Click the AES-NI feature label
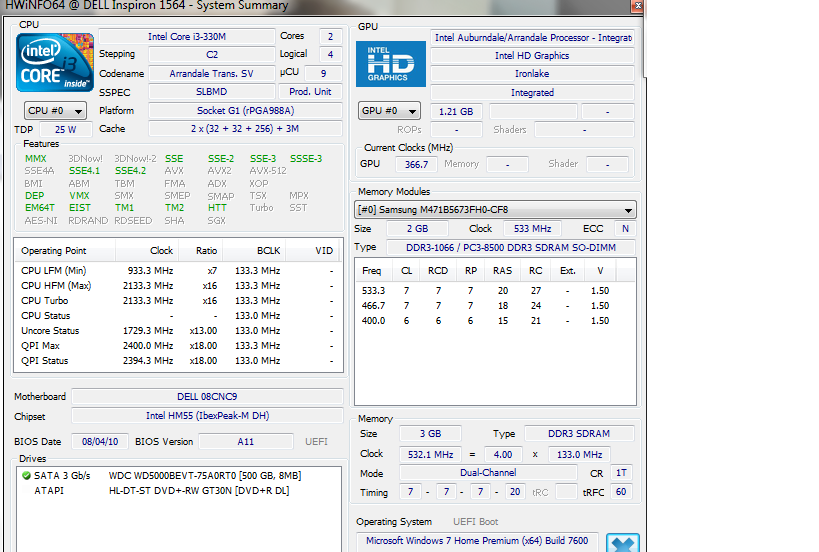This screenshot has width=819, height=552. point(41,221)
